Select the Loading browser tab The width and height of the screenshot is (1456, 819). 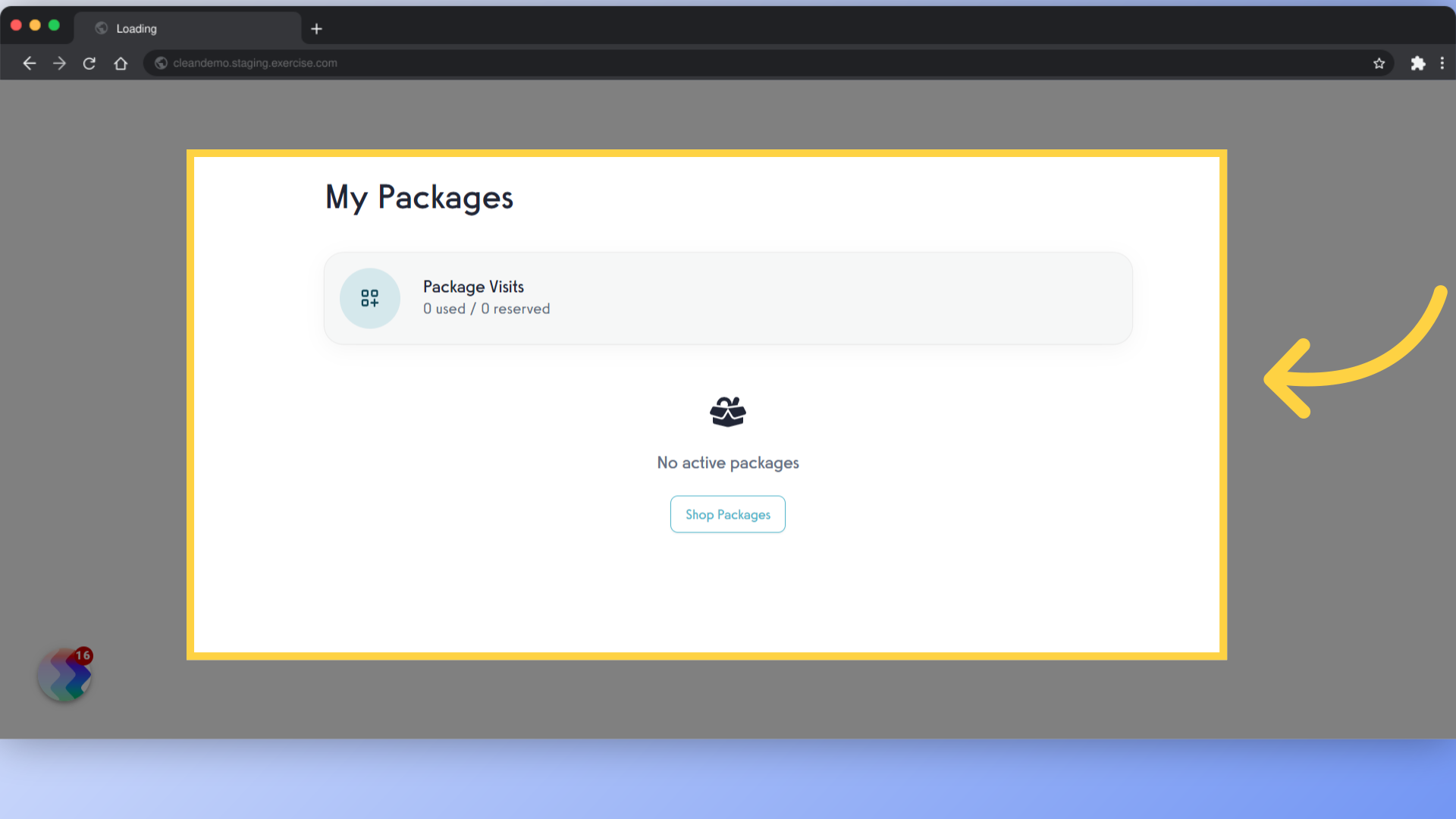coord(190,28)
